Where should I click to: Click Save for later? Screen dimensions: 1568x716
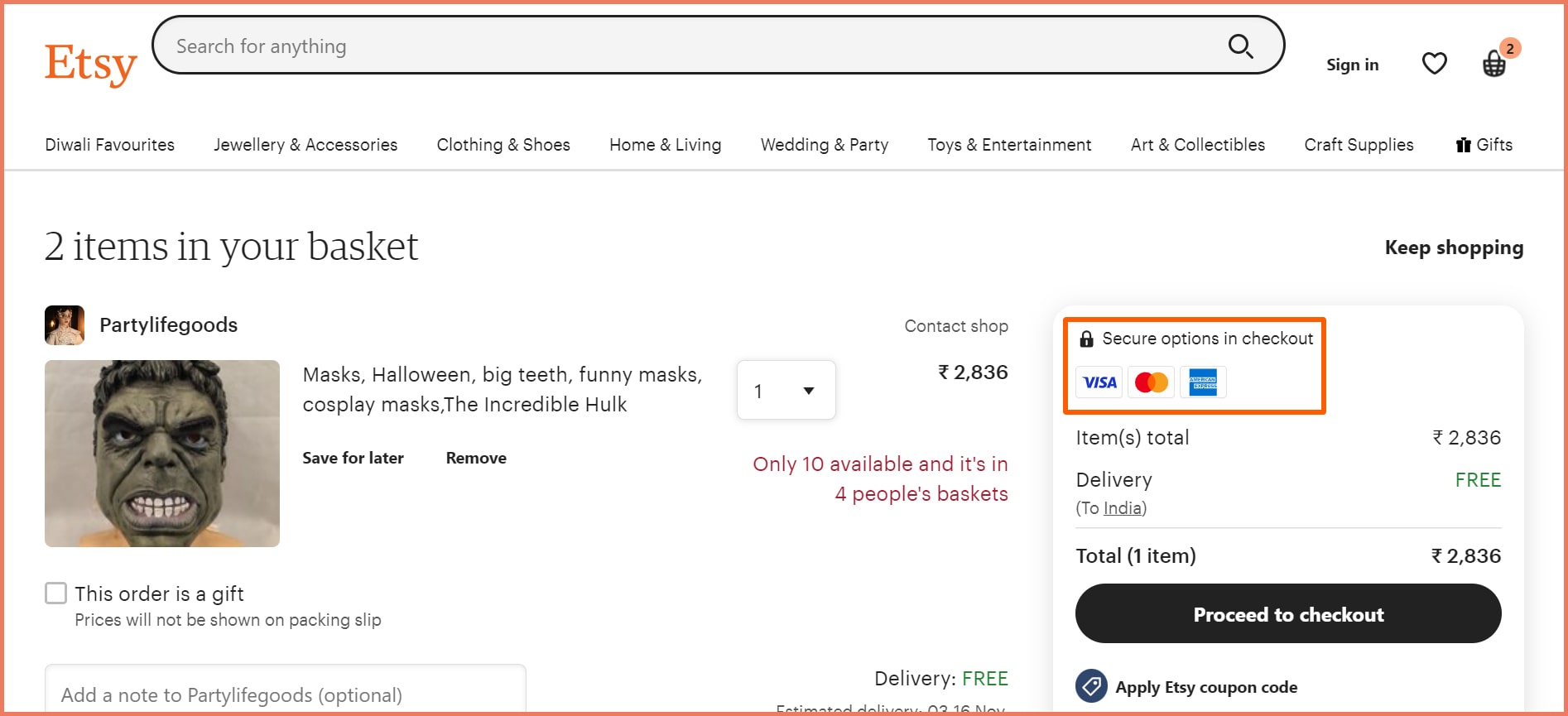point(354,458)
